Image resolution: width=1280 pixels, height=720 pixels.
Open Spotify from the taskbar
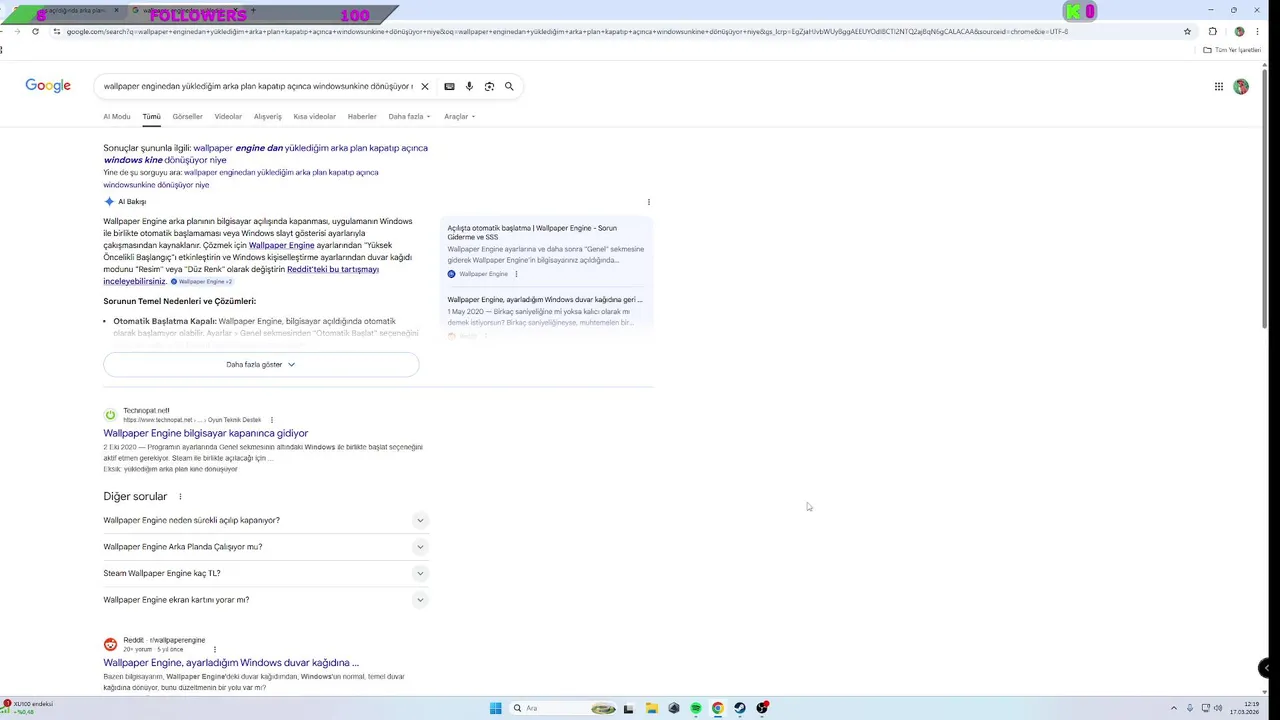[696, 708]
